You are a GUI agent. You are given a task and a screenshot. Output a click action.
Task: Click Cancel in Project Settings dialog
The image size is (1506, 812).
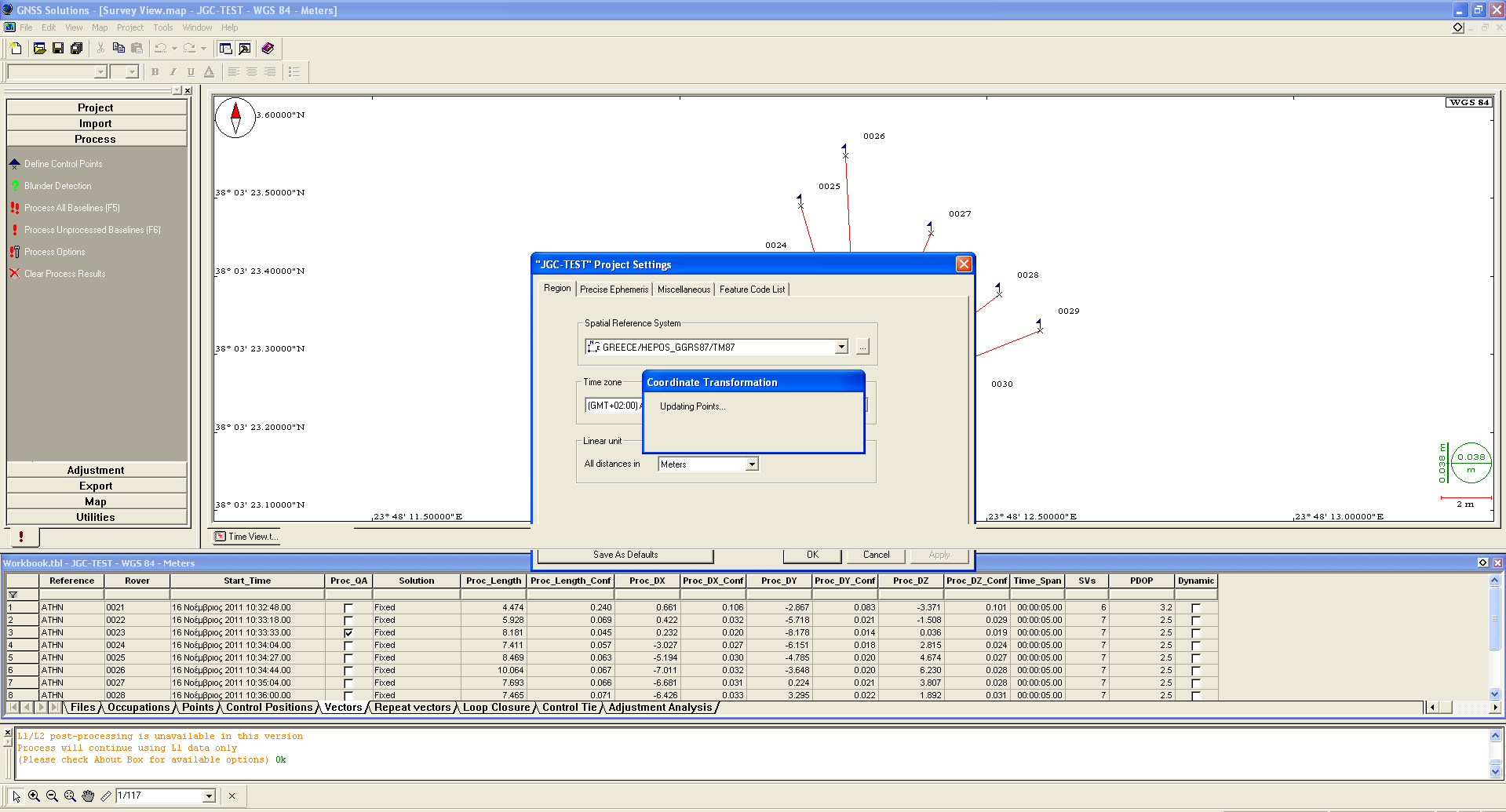coord(876,555)
